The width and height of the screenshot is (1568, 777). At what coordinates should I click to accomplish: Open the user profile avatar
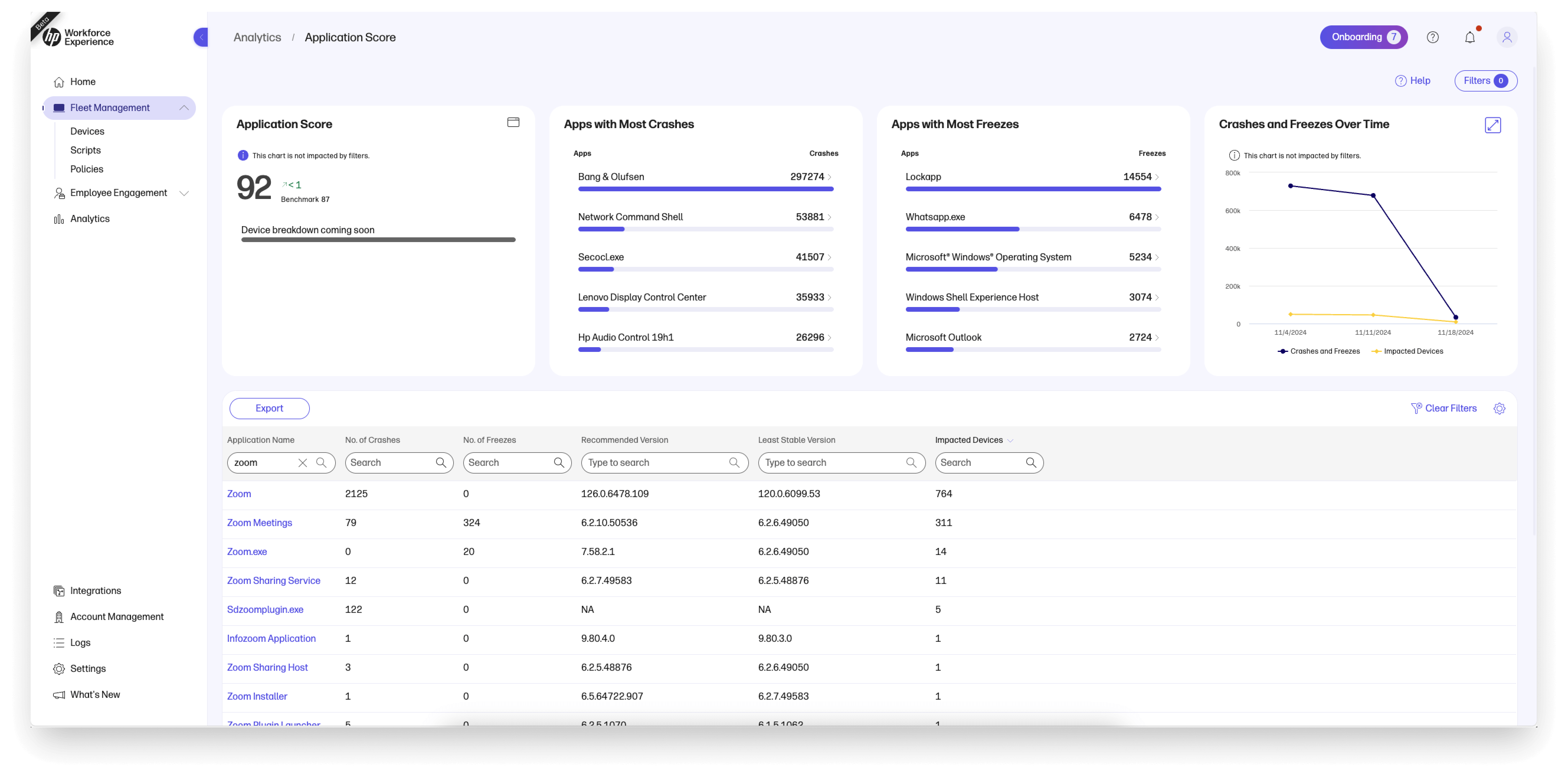1507,37
